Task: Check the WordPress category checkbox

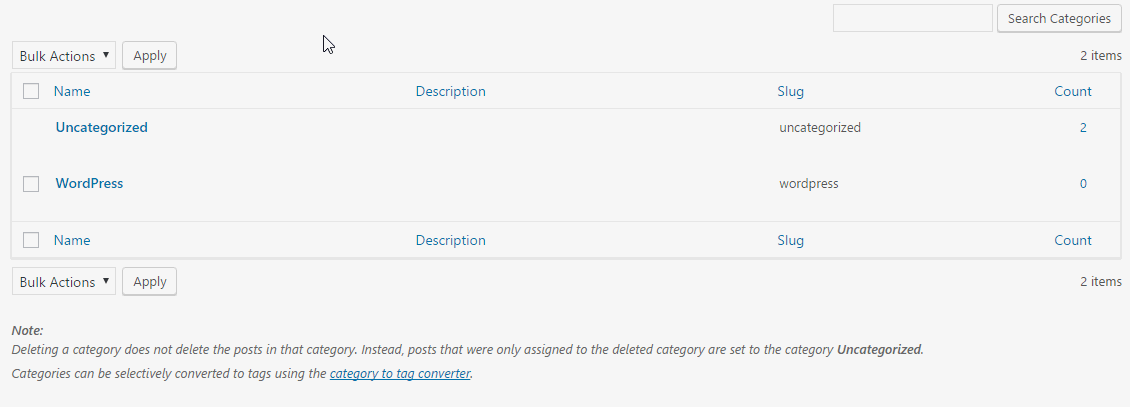Action: coord(31,184)
